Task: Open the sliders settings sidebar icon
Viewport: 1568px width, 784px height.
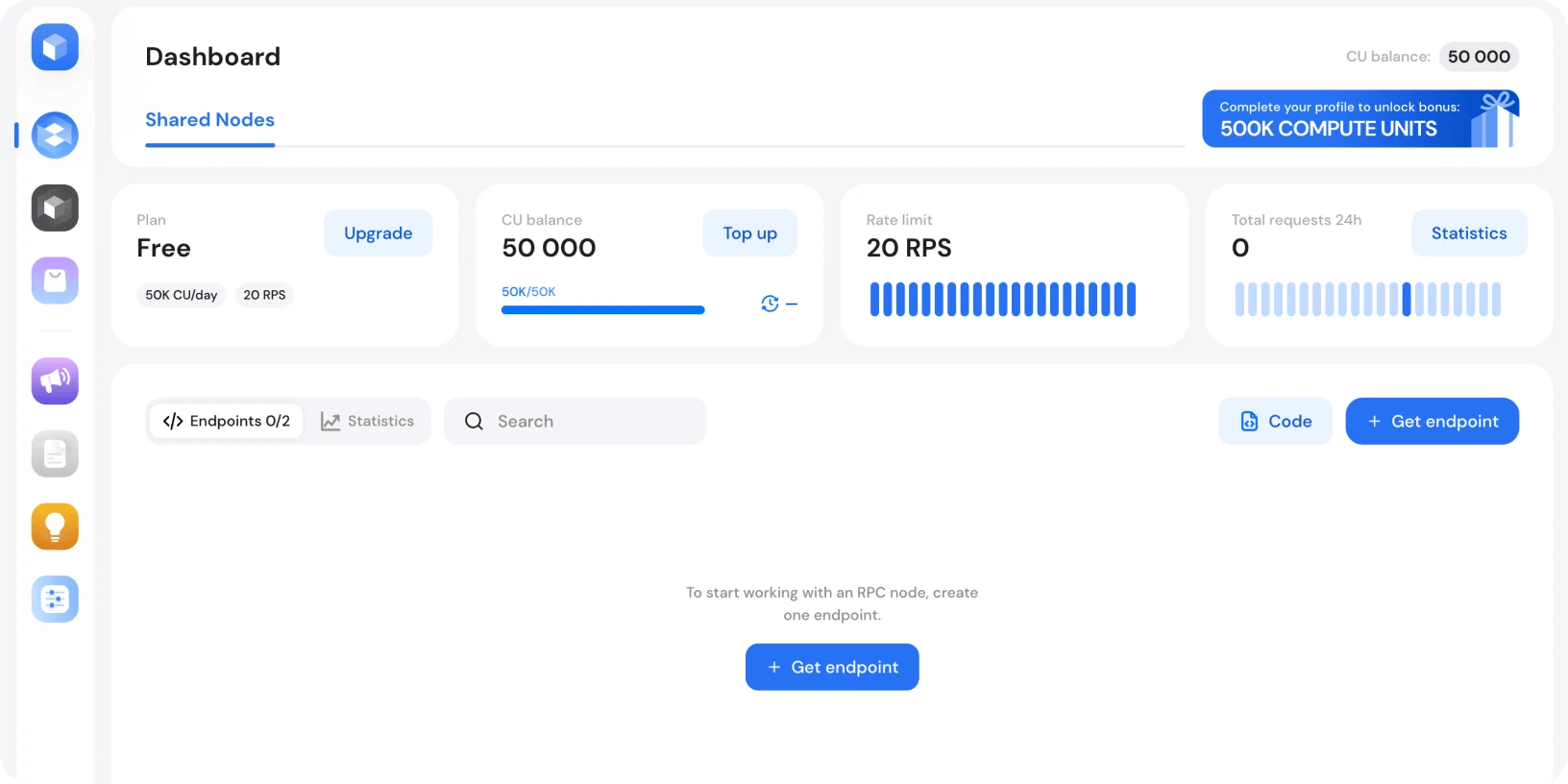Action: 55,600
